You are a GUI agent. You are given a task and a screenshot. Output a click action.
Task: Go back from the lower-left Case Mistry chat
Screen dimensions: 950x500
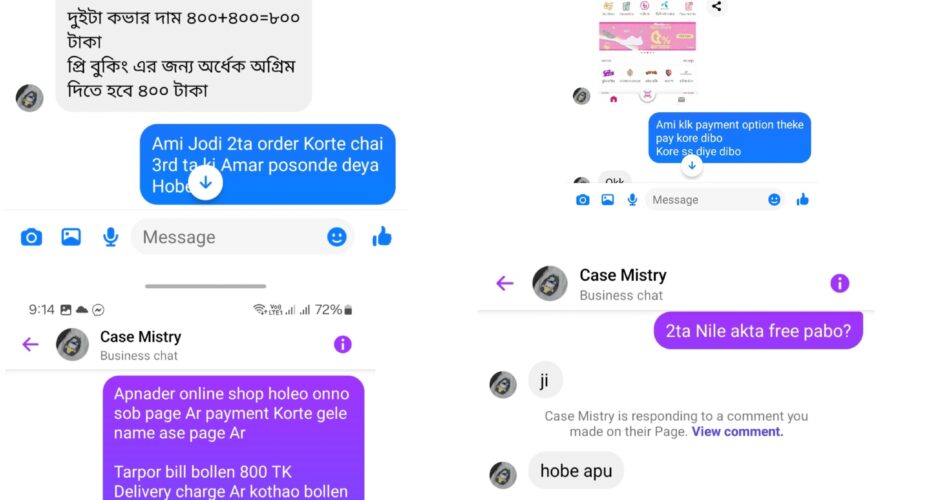(30, 344)
